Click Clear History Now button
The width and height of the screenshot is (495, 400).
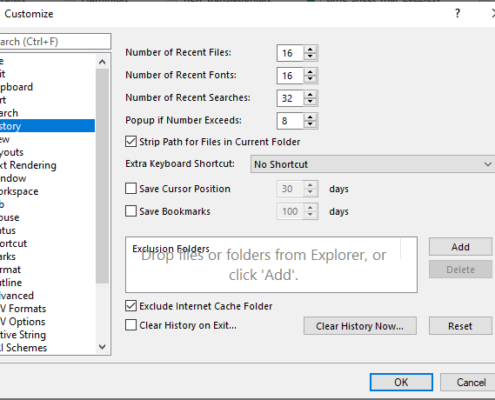point(360,326)
